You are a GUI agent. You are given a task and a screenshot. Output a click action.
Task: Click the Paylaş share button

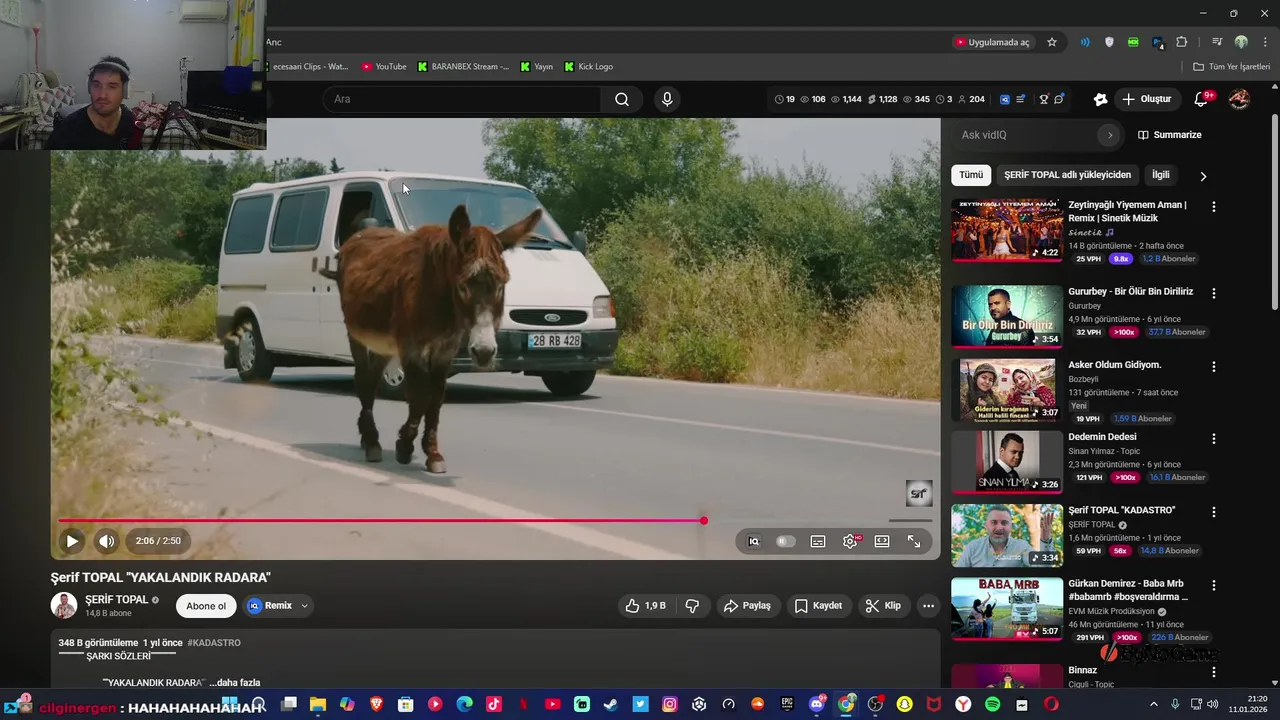tap(747, 606)
